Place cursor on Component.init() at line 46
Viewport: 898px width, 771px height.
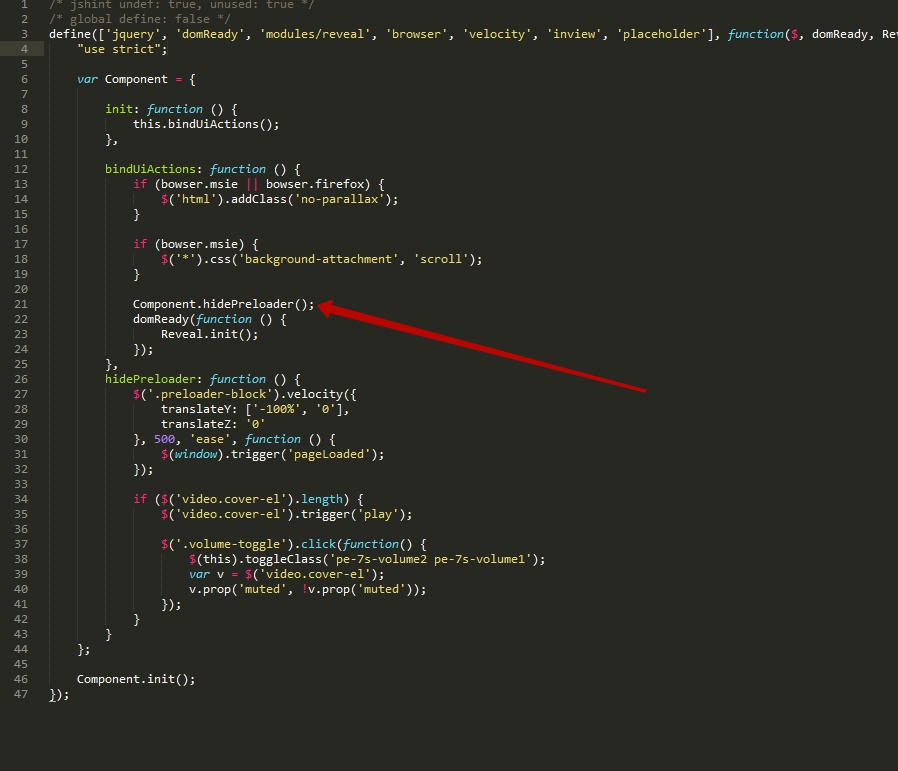[136, 679]
